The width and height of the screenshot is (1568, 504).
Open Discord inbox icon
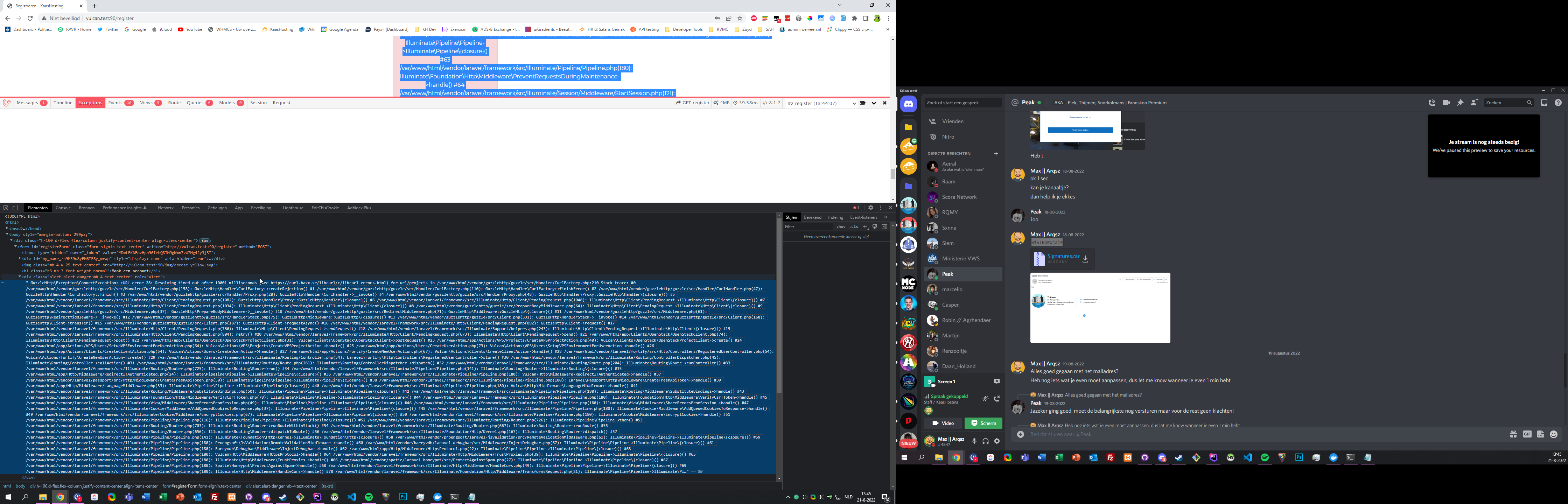click(1543, 103)
